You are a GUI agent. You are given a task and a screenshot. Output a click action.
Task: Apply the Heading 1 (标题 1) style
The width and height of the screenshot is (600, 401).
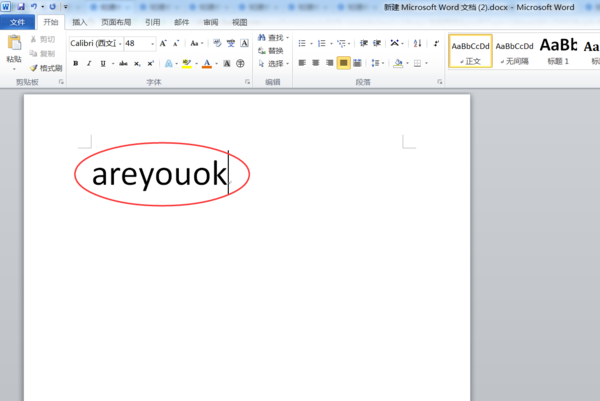click(558, 50)
